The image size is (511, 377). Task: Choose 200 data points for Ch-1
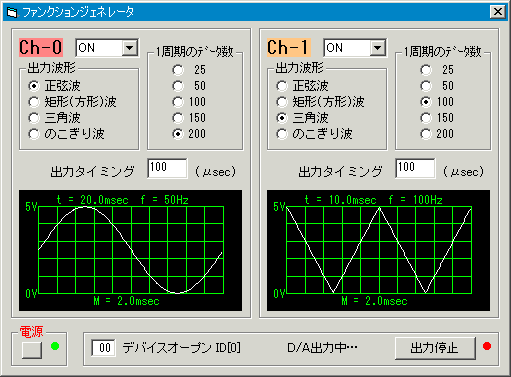[437, 134]
